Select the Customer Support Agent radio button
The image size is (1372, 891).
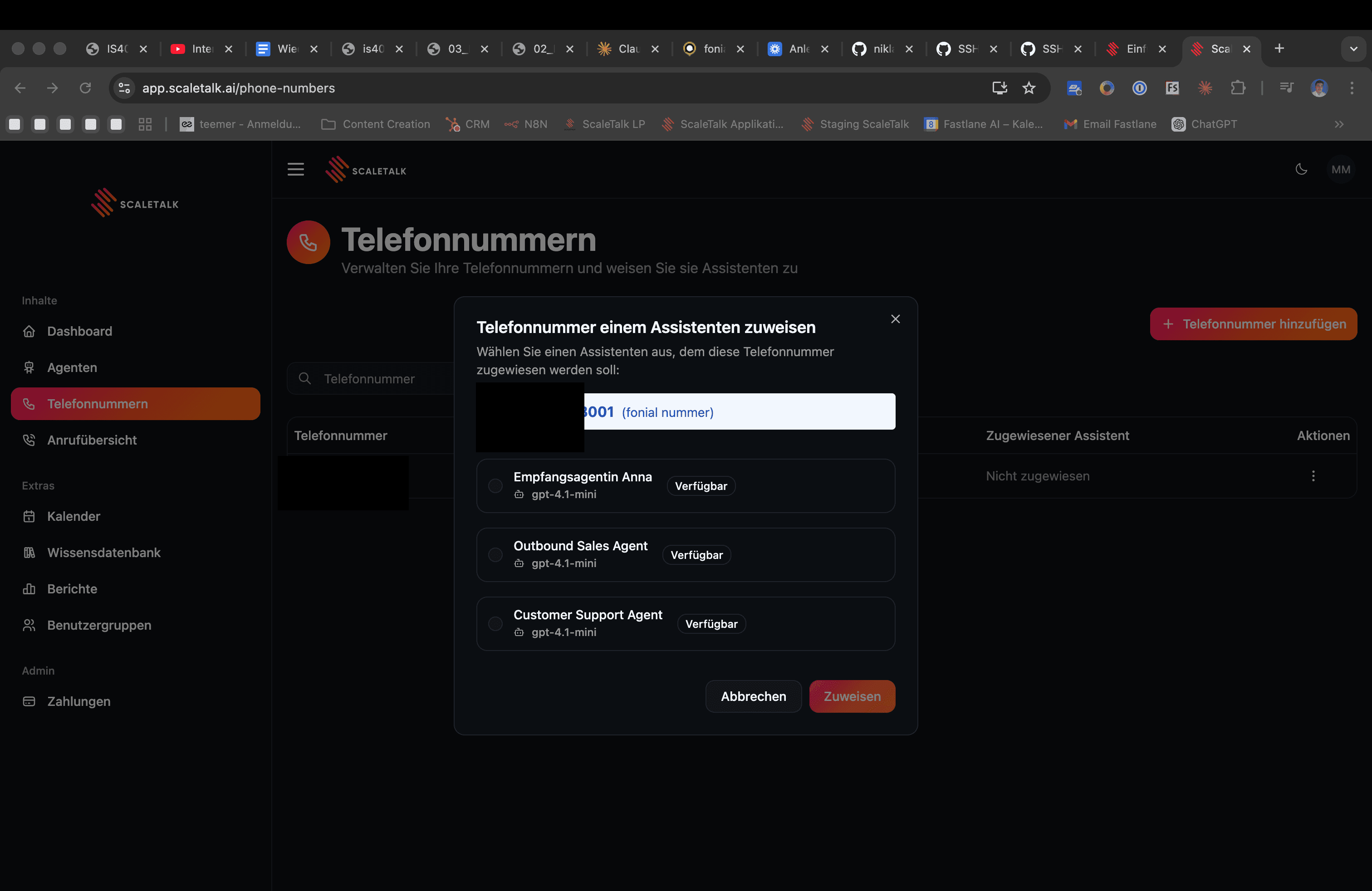495,624
